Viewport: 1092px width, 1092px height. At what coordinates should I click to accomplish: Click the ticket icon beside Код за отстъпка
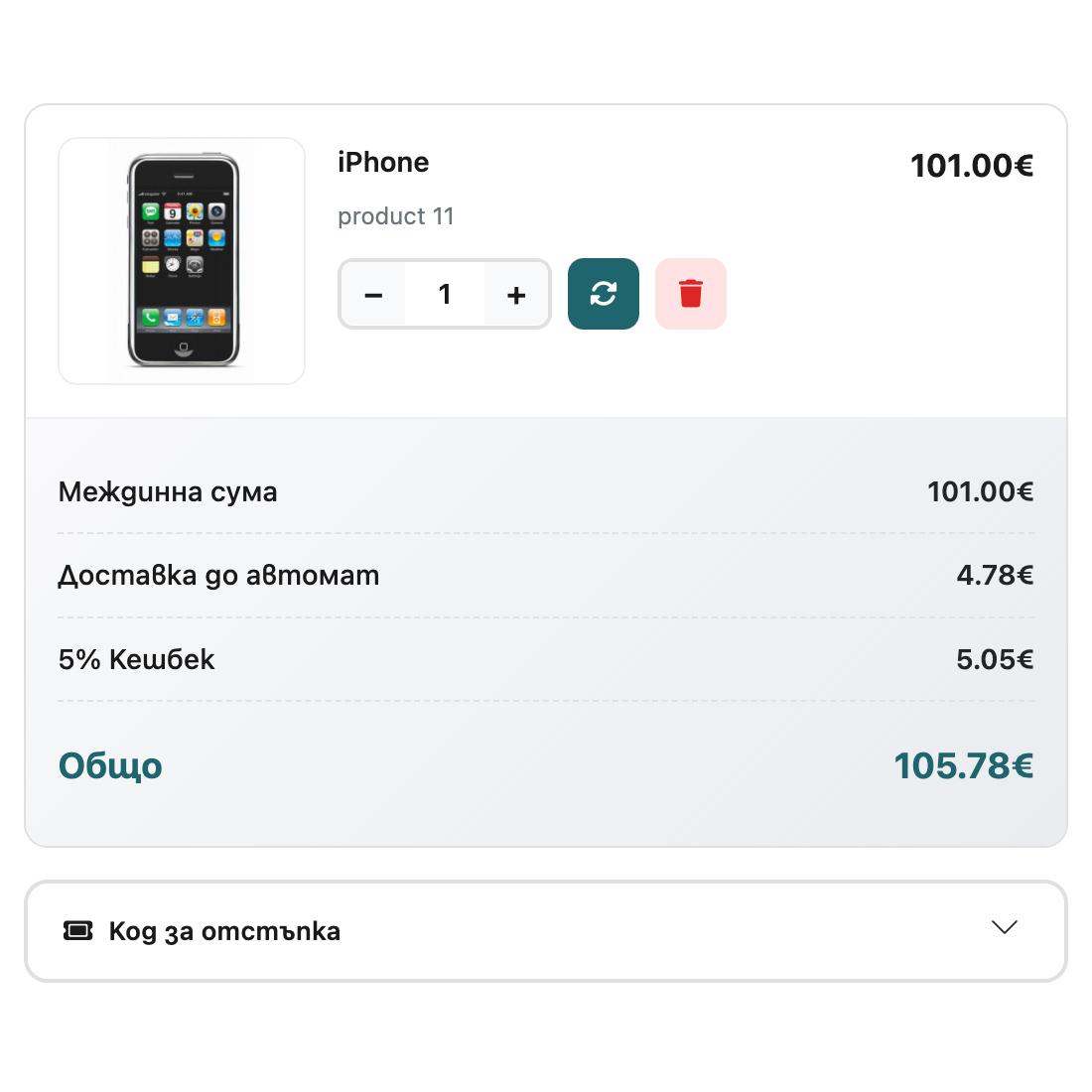coord(78,931)
